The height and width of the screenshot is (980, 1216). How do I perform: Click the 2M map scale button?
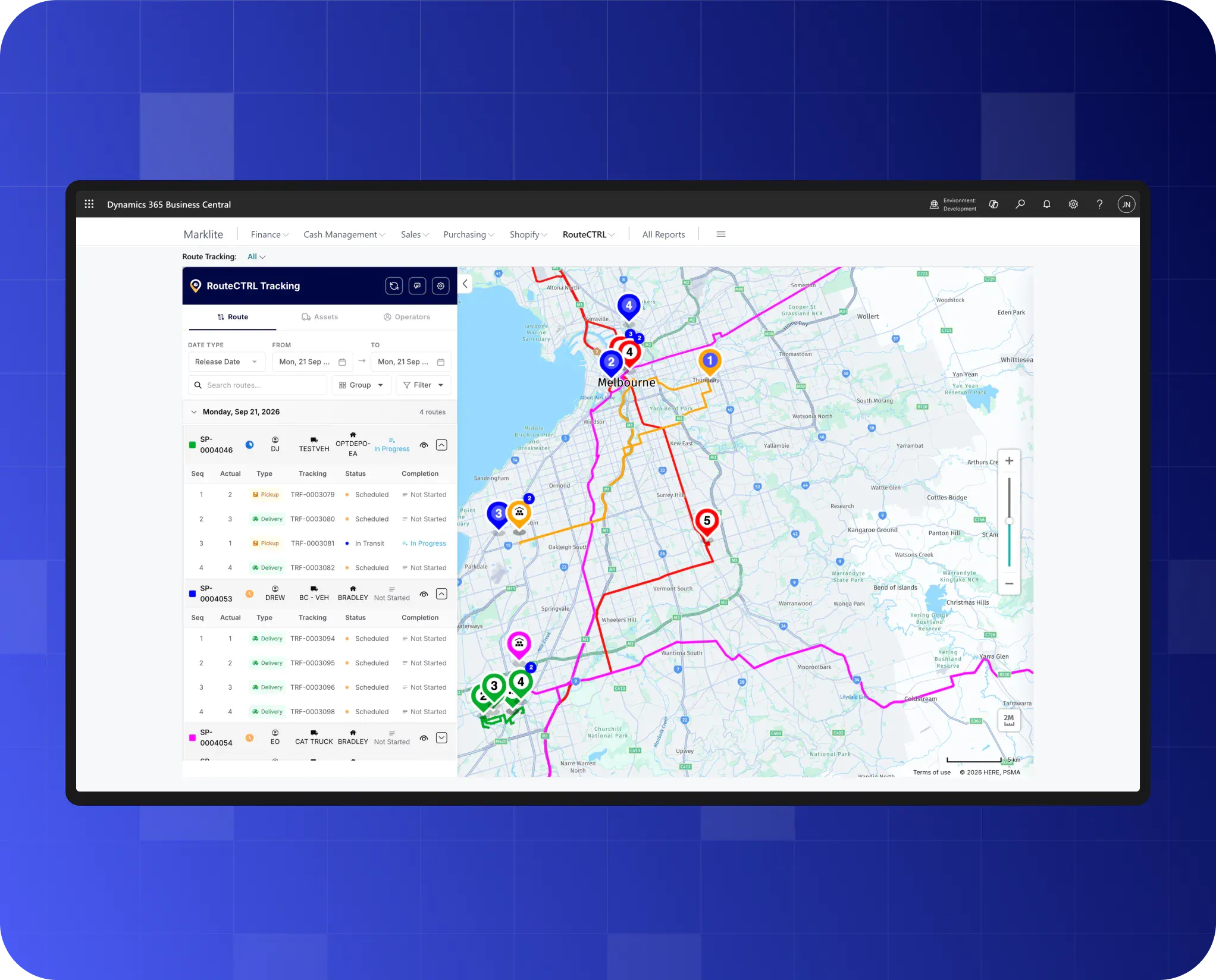[1009, 720]
